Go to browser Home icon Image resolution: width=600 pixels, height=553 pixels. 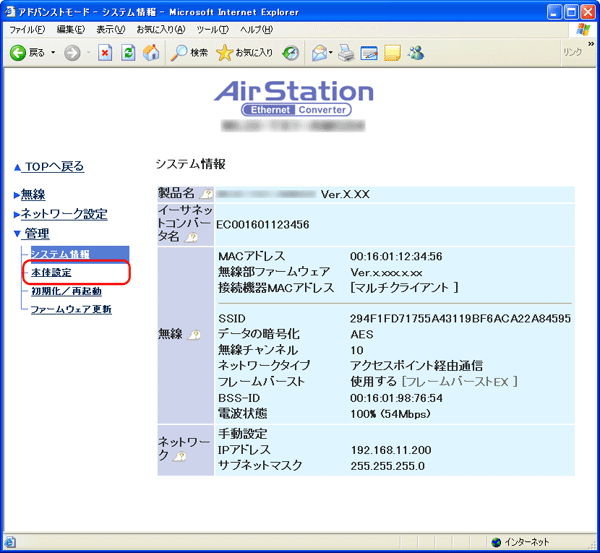[151, 52]
